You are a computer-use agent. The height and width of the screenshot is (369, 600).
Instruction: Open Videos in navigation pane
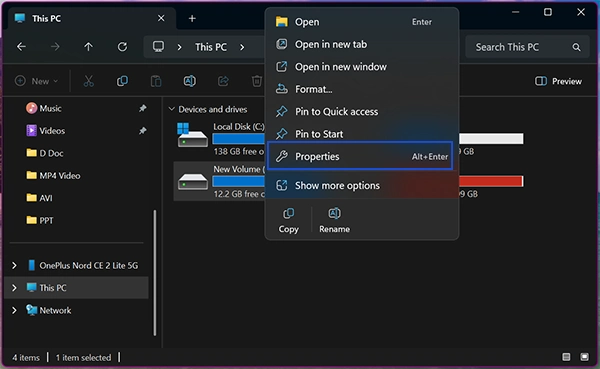point(52,131)
